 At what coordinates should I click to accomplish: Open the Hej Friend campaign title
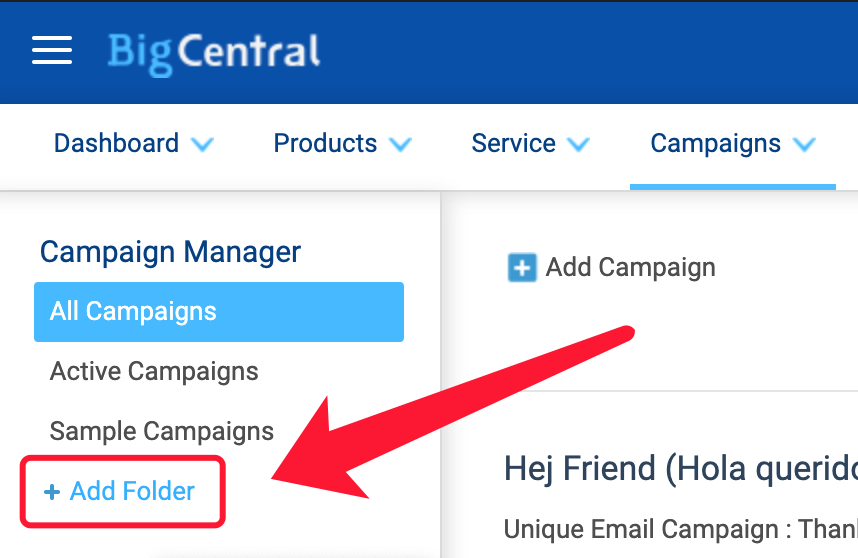(x=681, y=469)
